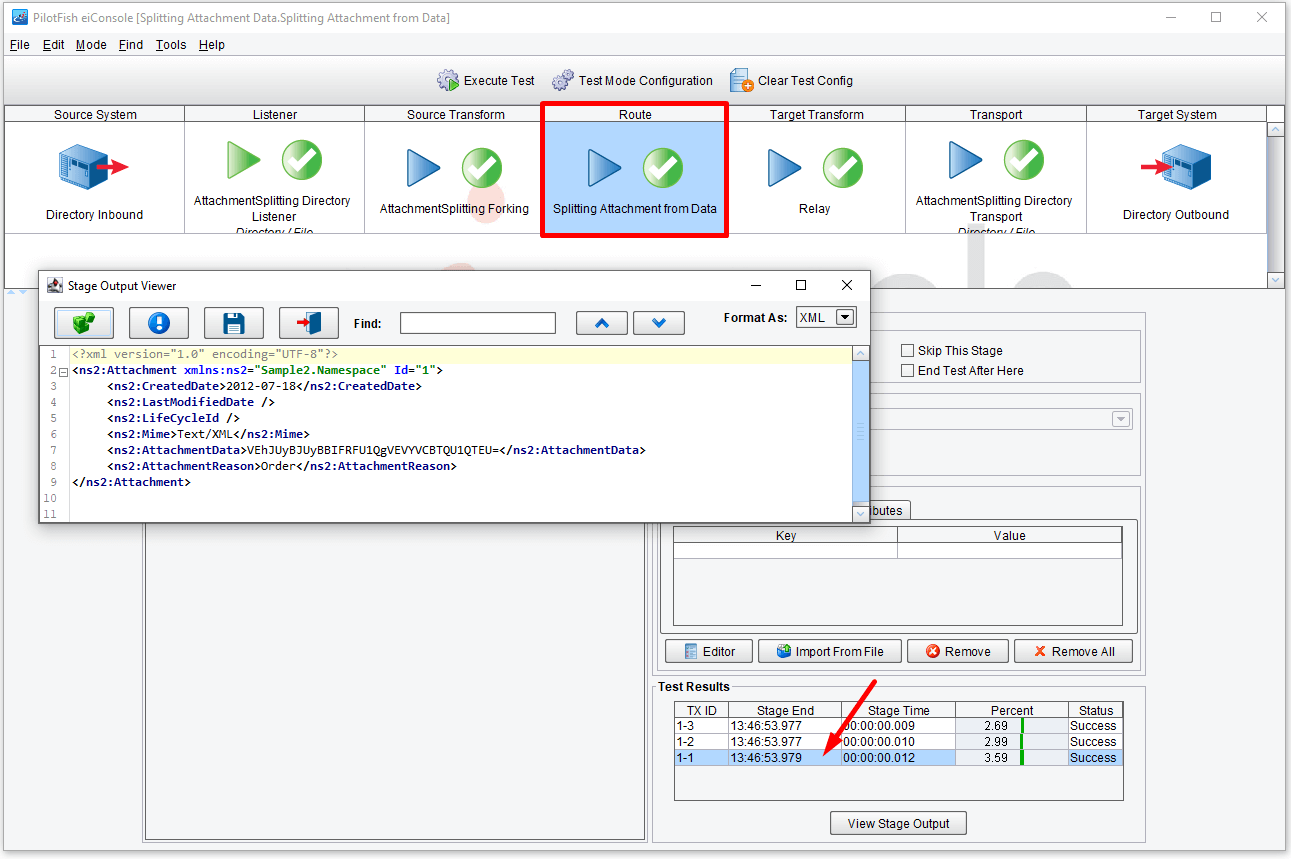Open Test Mode Configuration
The height and width of the screenshot is (859, 1291).
click(632, 81)
